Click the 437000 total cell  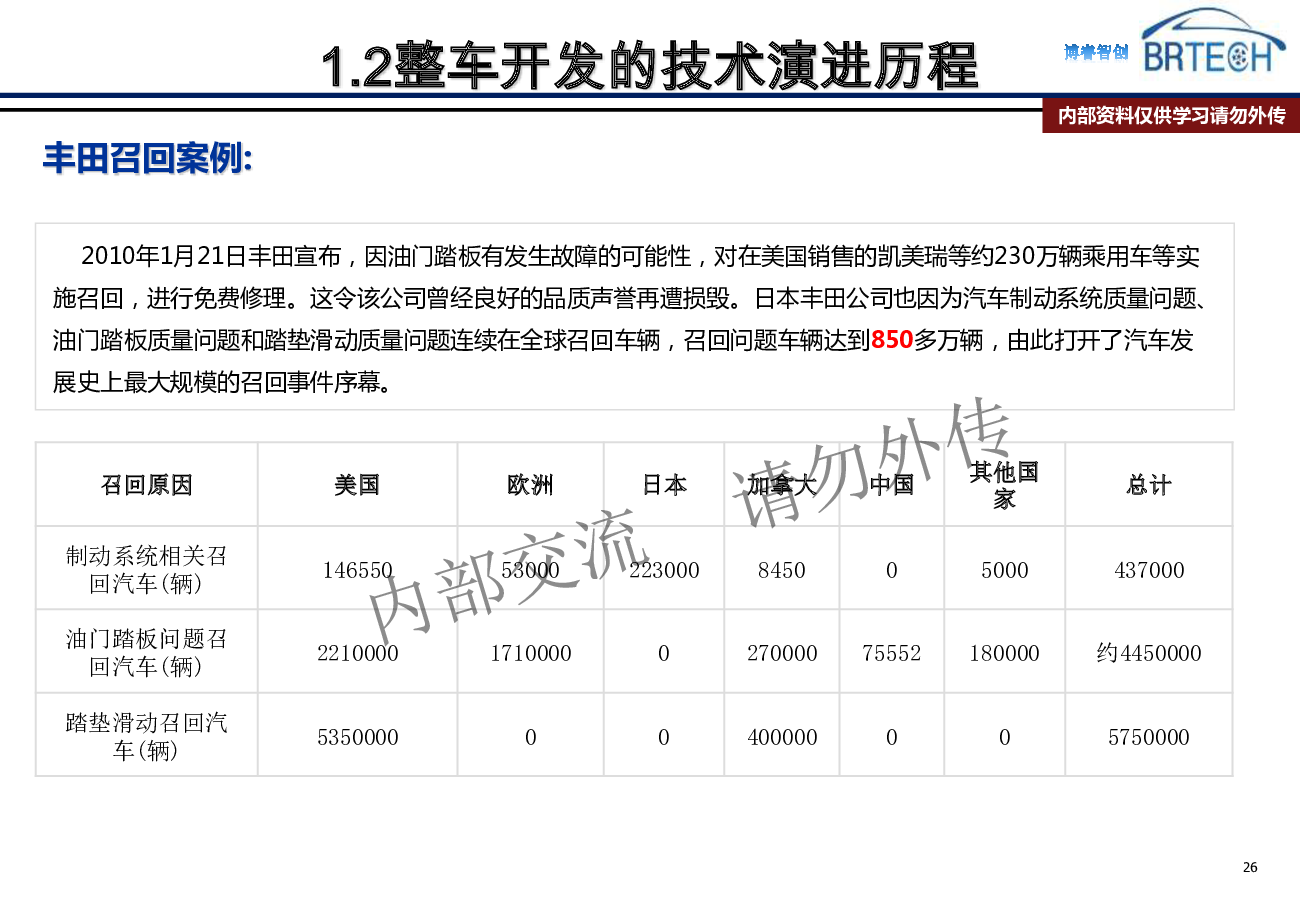(x=1149, y=570)
